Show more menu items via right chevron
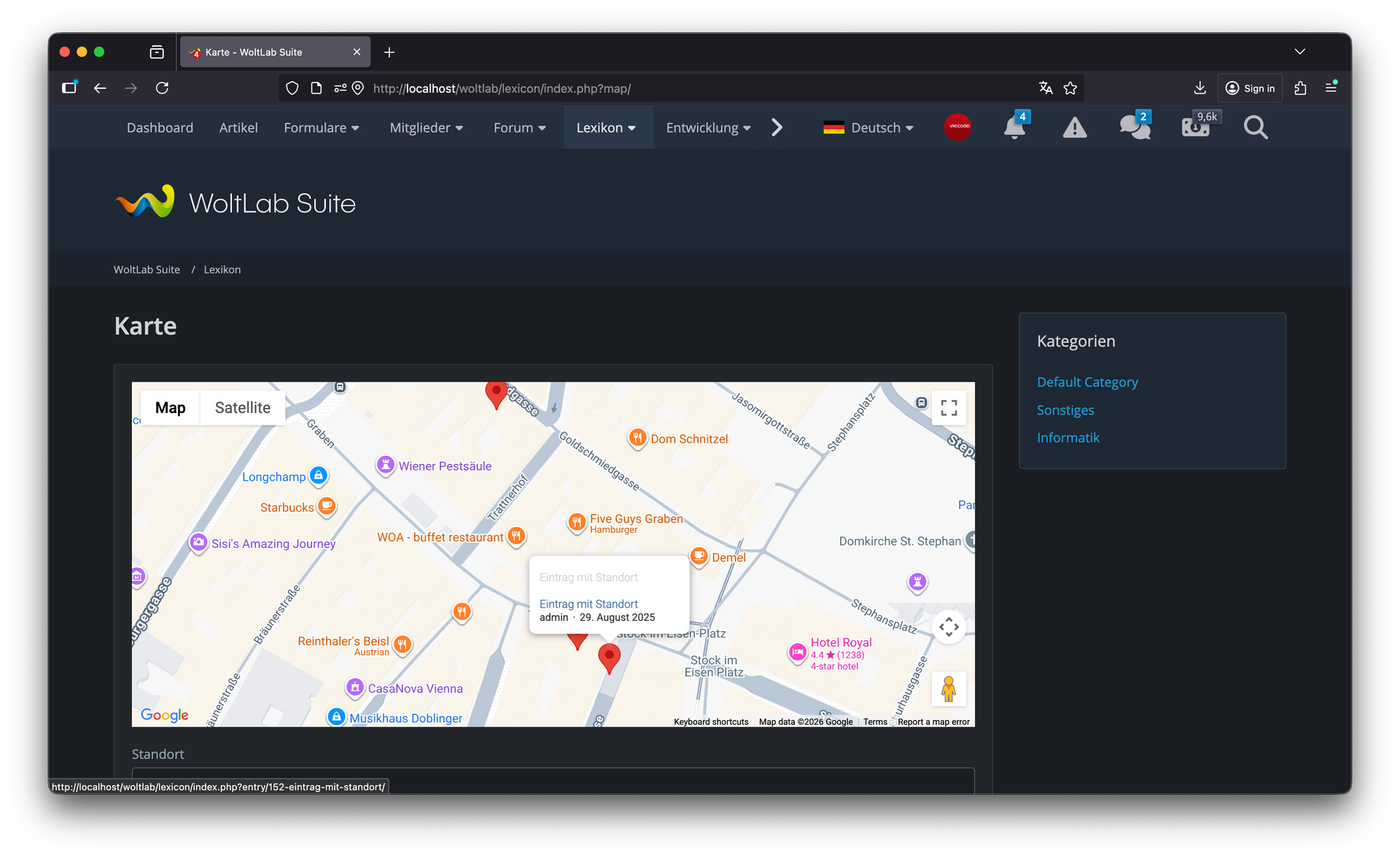This screenshot has width=1400, height=858. click(777, 128)
